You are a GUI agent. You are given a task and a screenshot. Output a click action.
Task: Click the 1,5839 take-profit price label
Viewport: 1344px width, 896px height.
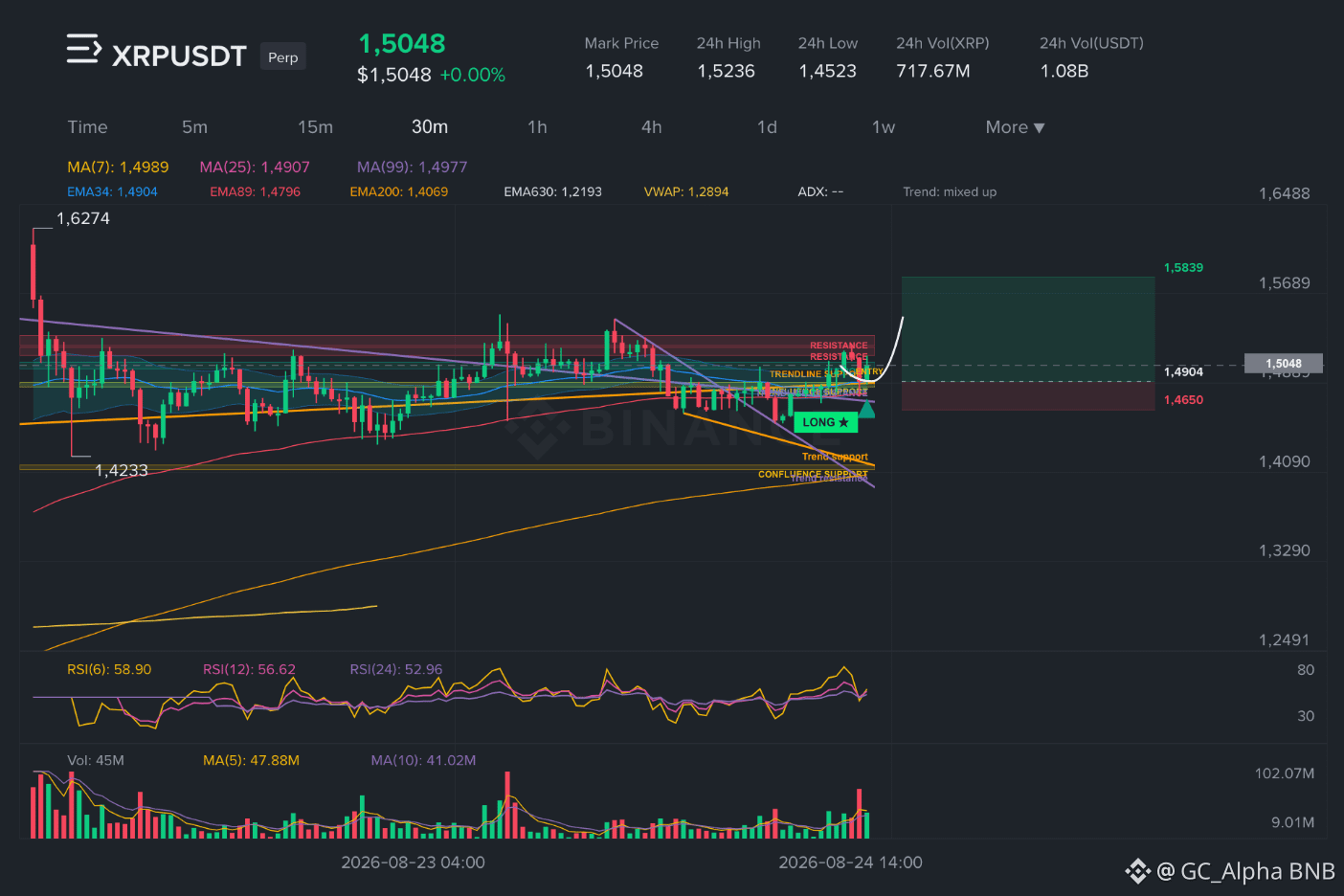[1183, 267]
